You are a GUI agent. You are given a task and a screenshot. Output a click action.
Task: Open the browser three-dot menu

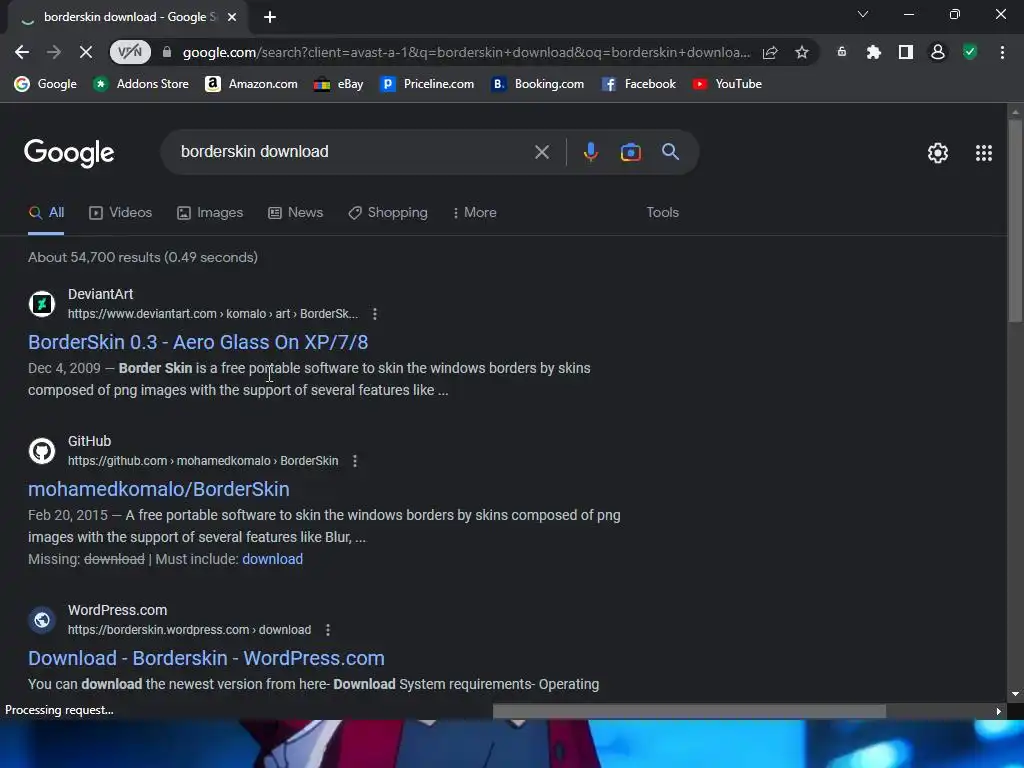[x=1002, y=52]
